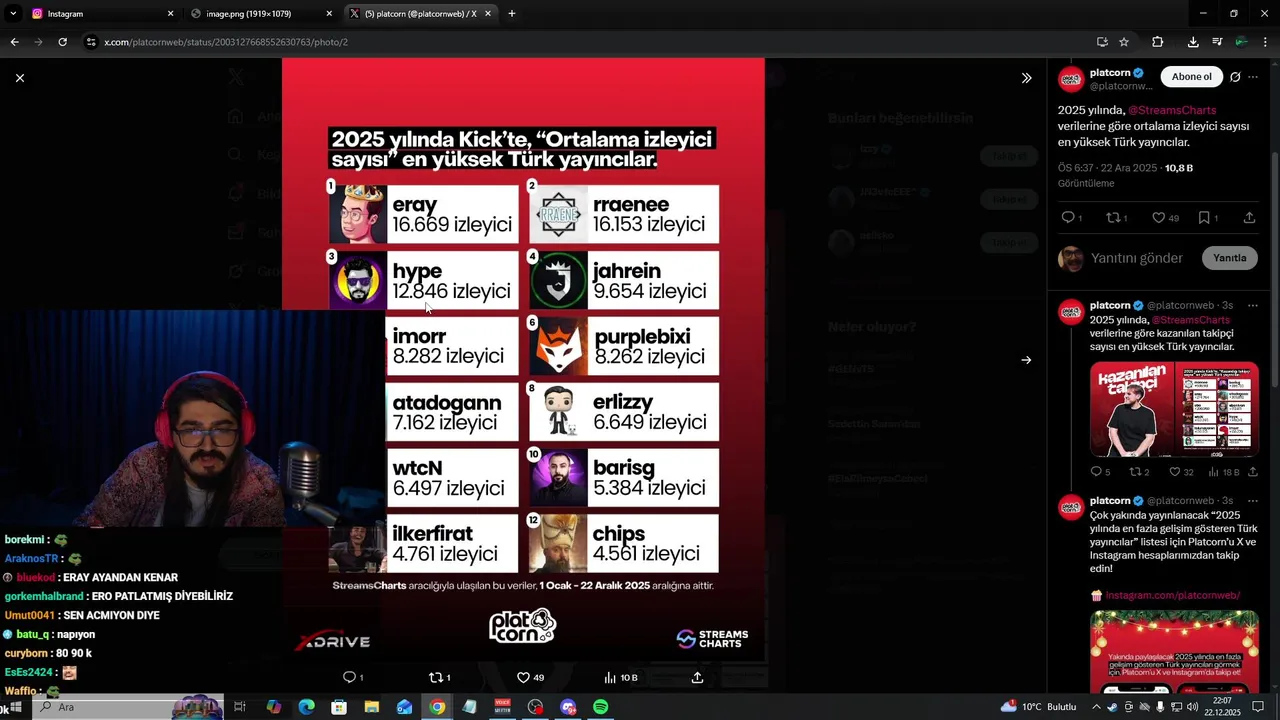Screen dimensions: 1280x720
Task: Open the browser downloads
Action: pyautogui.click(x=1193, y=42)
